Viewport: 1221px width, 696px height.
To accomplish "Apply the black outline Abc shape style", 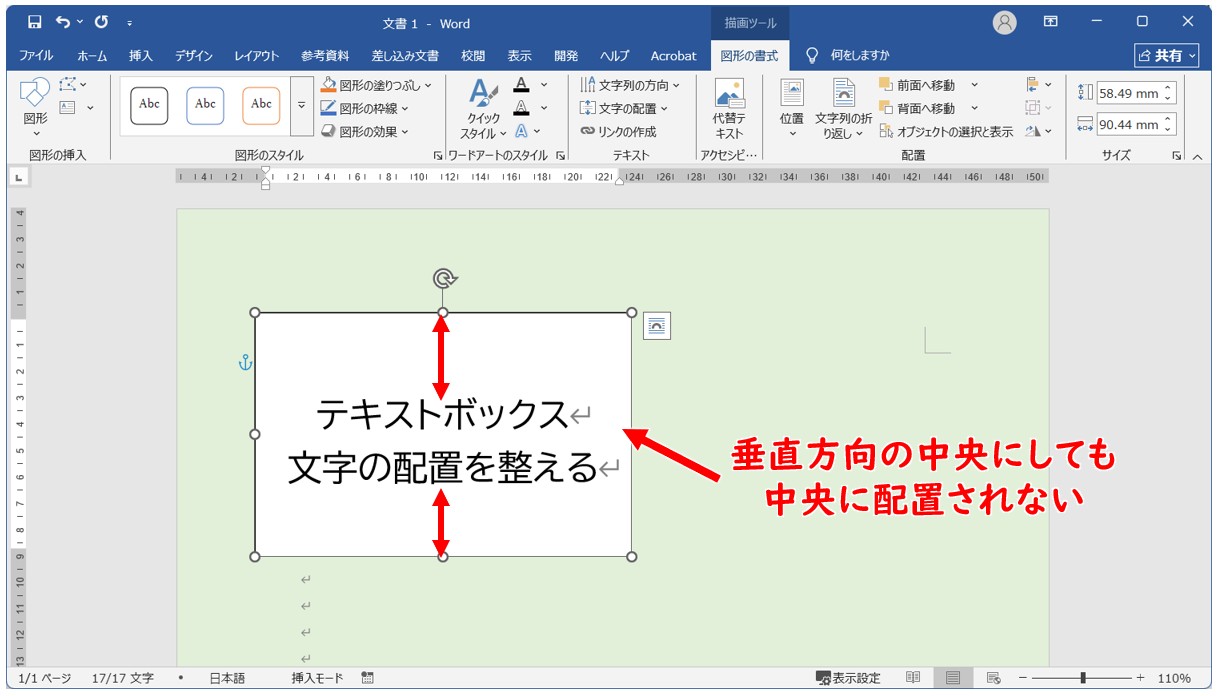I will coord(149,104).
